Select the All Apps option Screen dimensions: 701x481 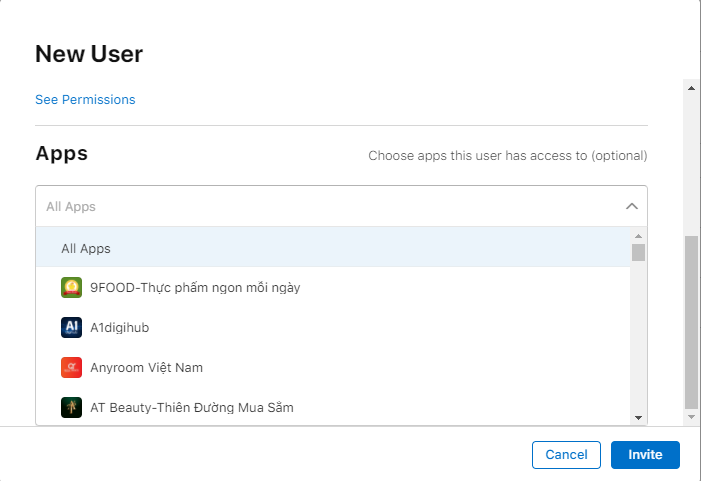(86, 248)
